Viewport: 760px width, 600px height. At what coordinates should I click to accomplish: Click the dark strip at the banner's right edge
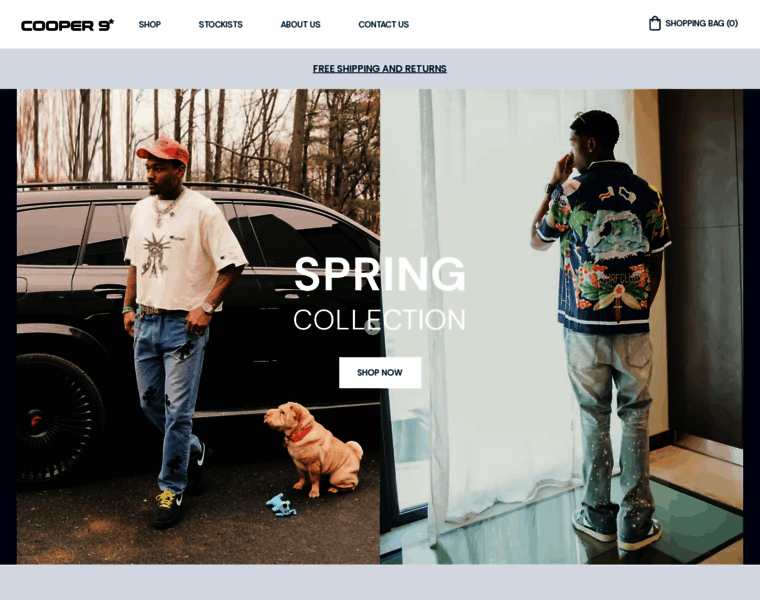click(751, 326)
